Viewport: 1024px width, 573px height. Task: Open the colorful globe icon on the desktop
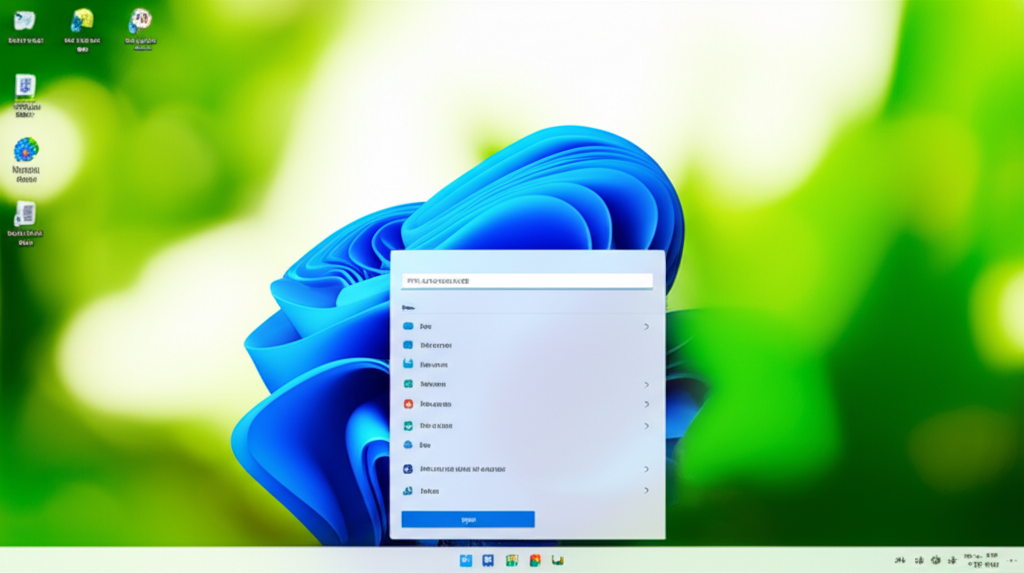pos(25,152)
